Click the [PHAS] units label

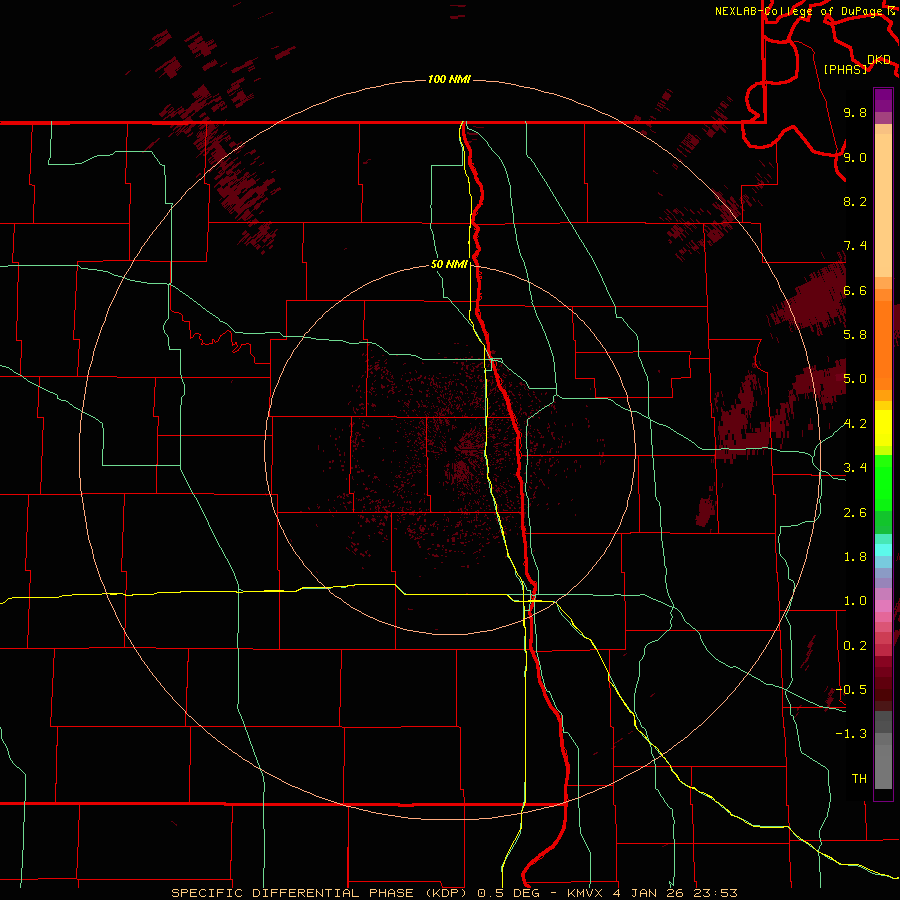coord(845,69)
